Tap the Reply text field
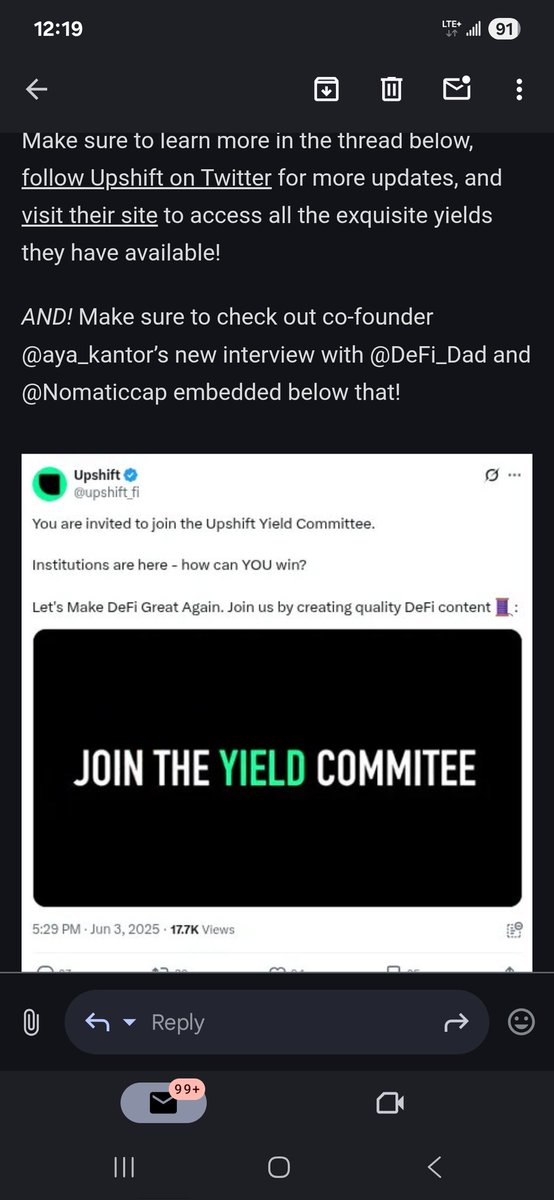Screen dimensions: 554x1200 [x=277, y=1022]
